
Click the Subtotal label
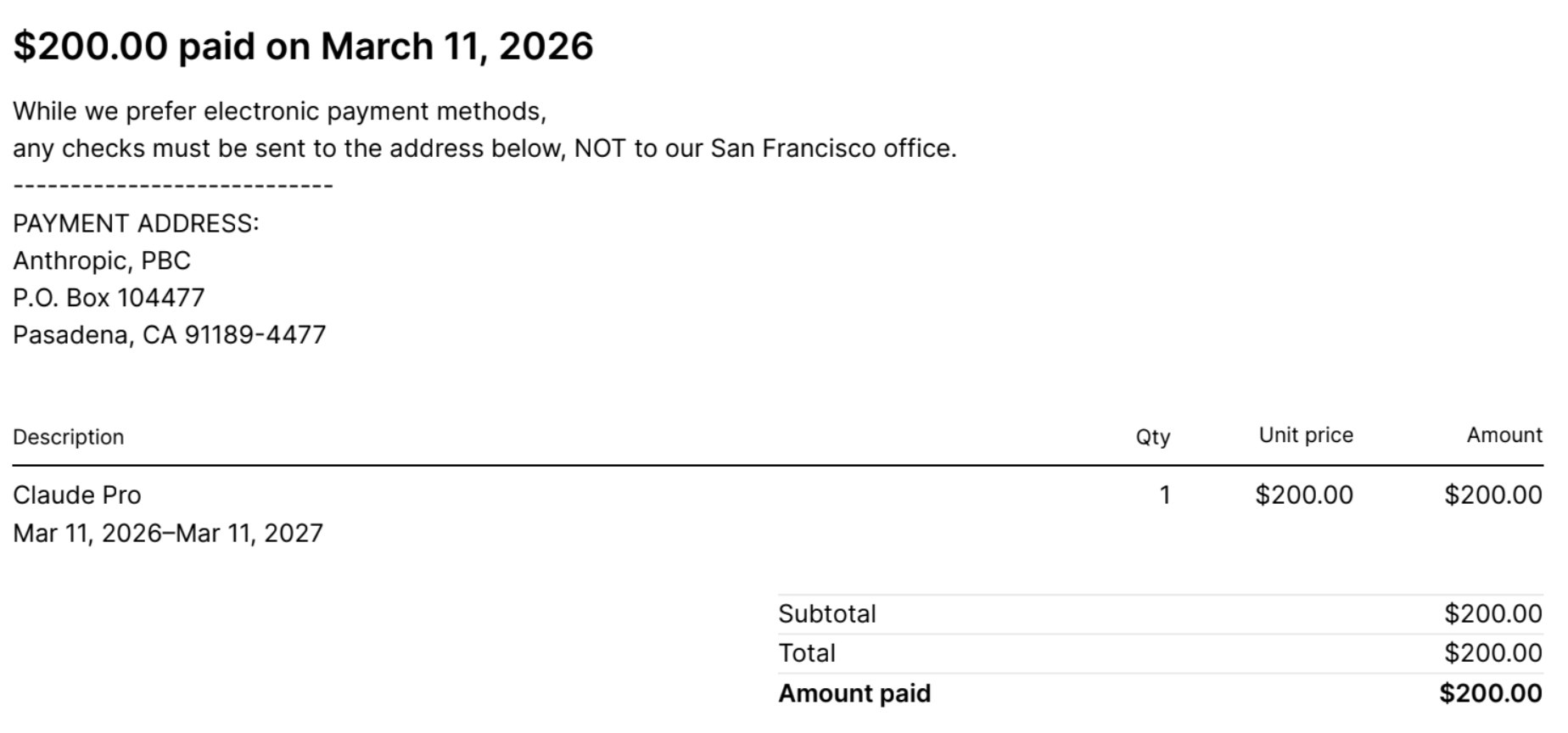point(826,614)
